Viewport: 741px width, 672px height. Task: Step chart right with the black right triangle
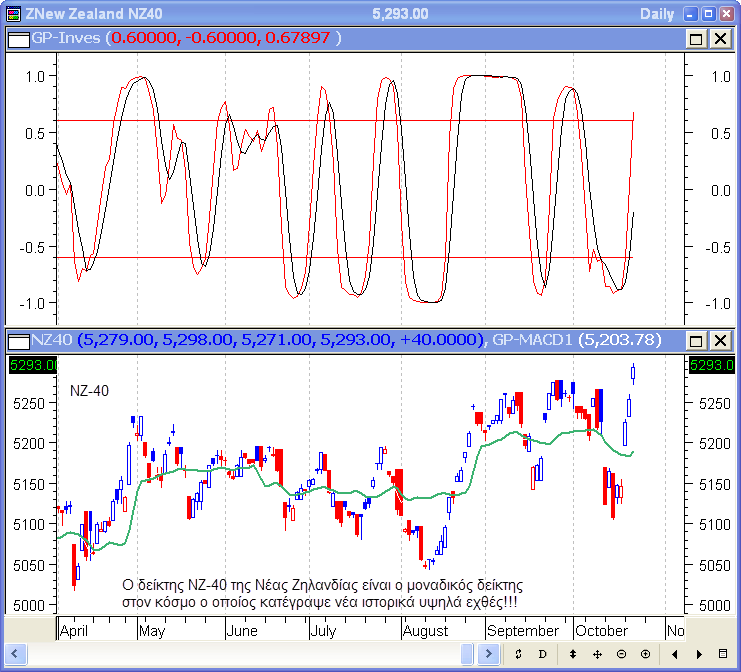(x=698, y=654)
